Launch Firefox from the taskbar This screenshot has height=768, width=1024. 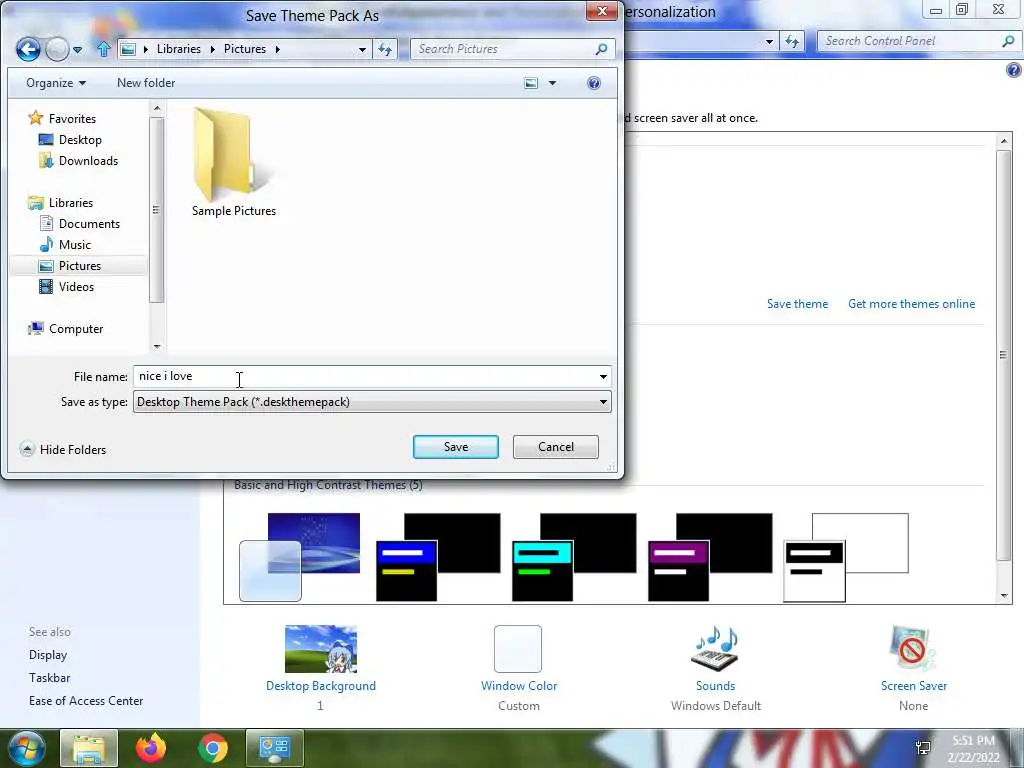click(x=151, y=748)
